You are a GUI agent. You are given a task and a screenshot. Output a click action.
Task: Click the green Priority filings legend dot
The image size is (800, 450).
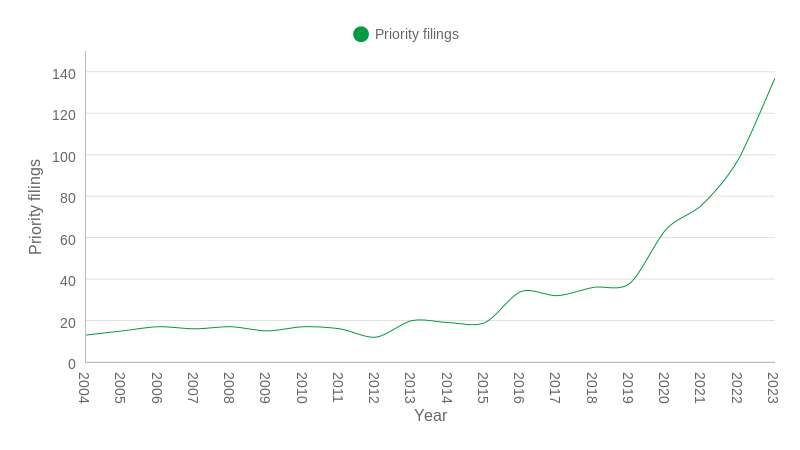[x=361, y=34]
